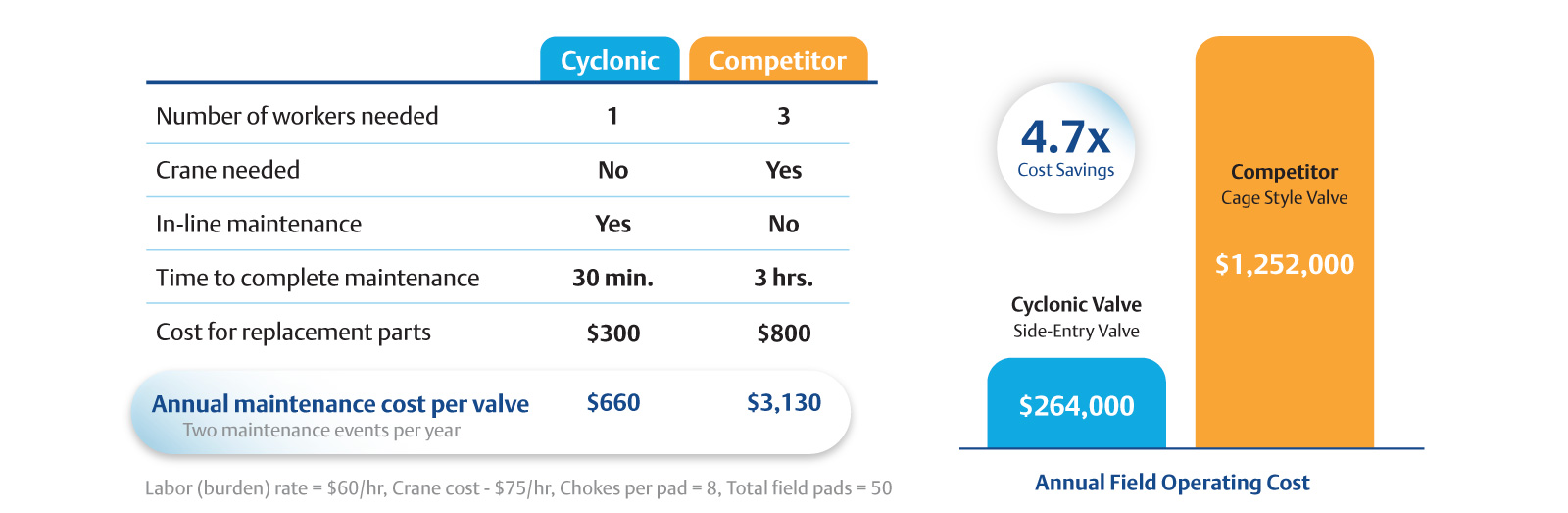
Task: Click the In-line maintenance row label
Action: click(x=259, y=224)
